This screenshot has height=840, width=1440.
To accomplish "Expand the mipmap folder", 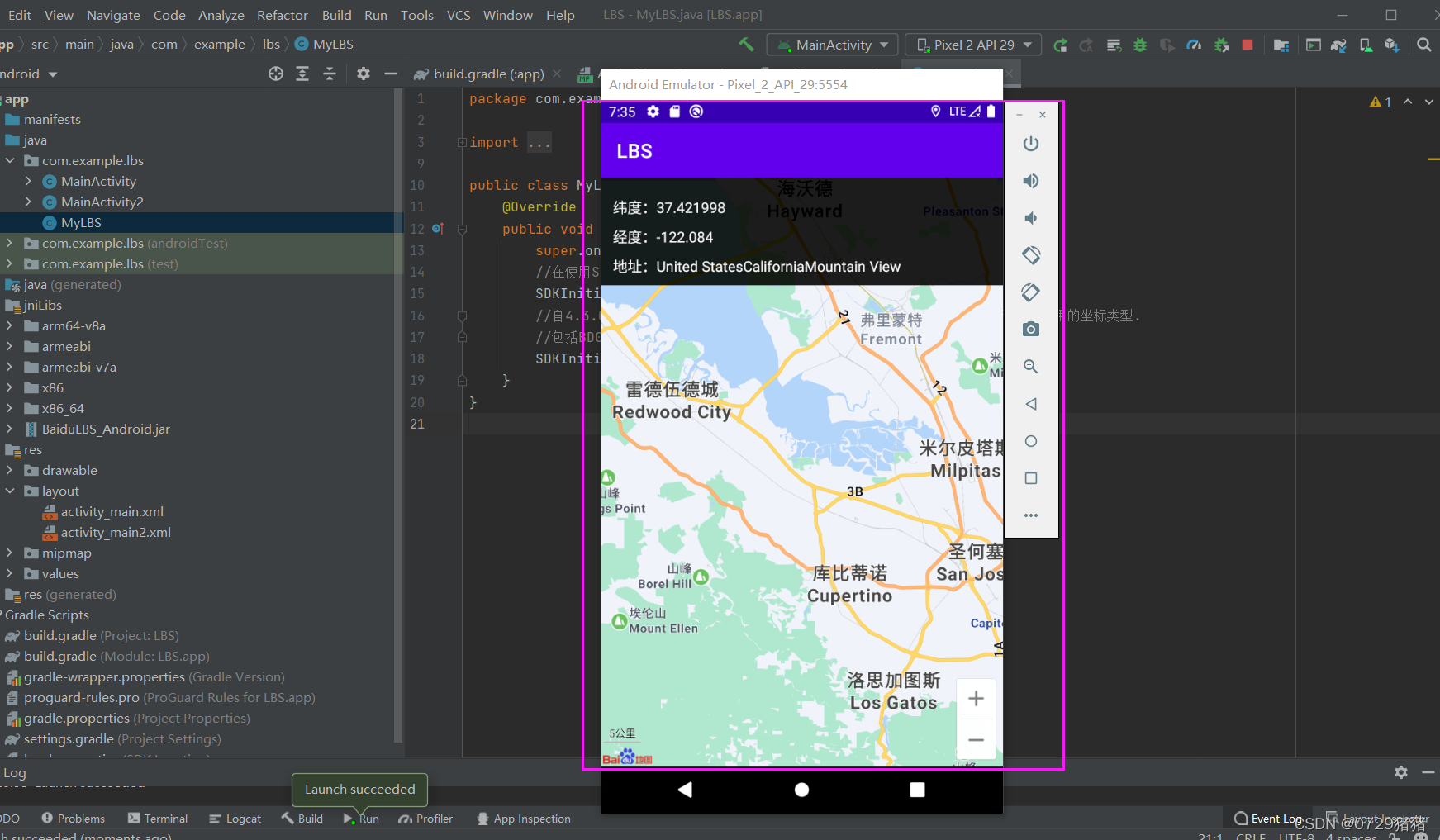I will tap(10, 553).
